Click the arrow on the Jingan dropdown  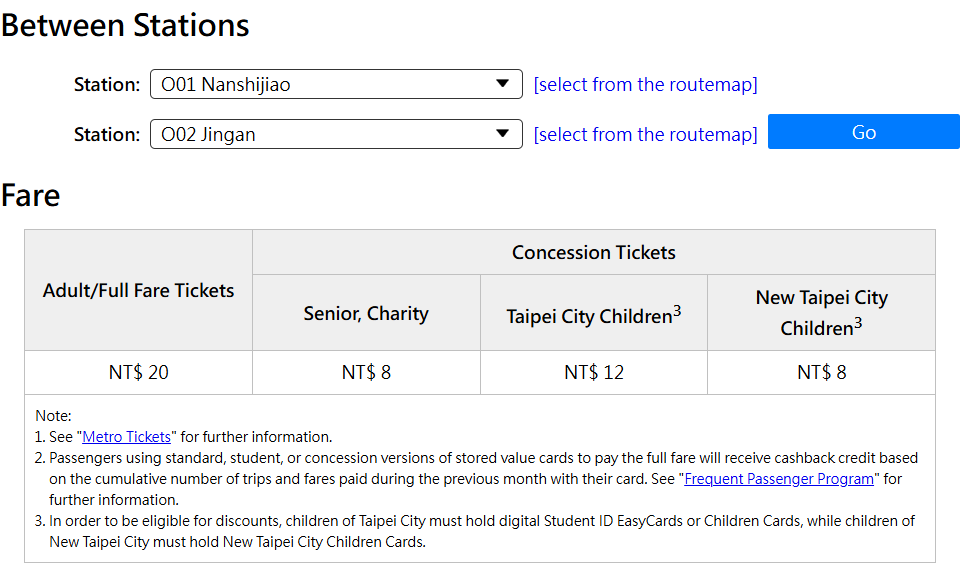point(502,134)
